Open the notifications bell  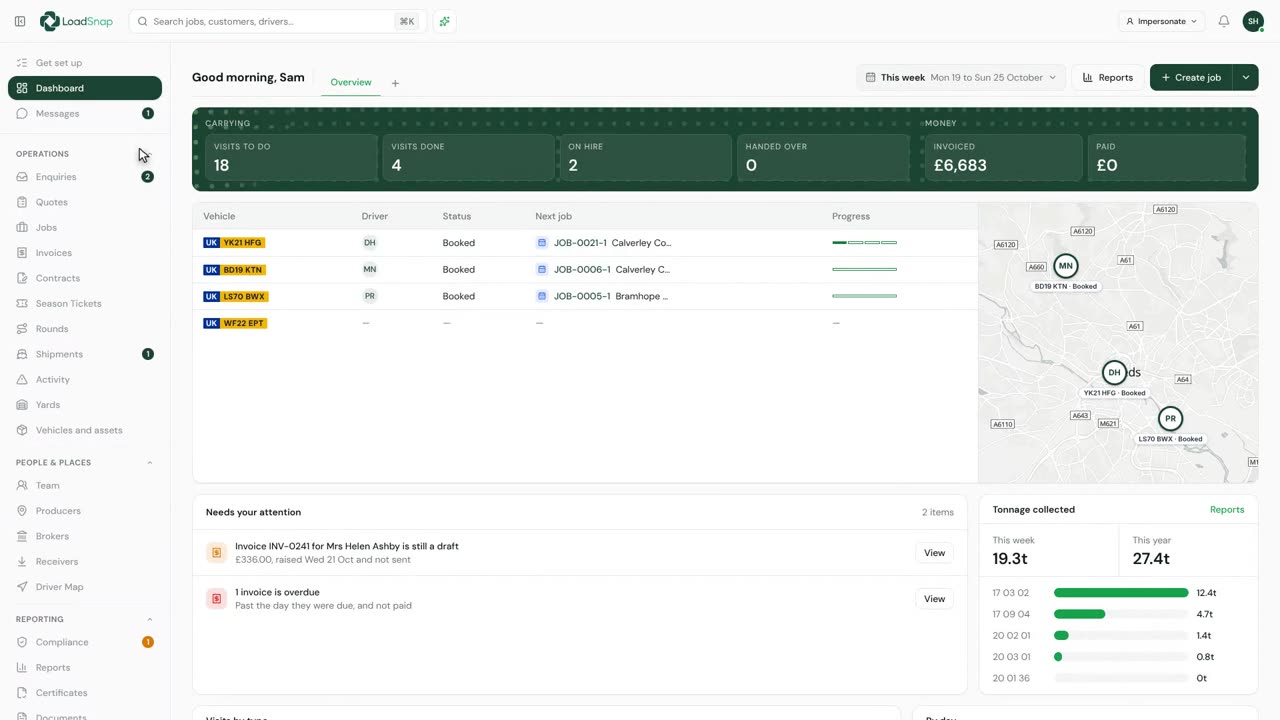1223,21
